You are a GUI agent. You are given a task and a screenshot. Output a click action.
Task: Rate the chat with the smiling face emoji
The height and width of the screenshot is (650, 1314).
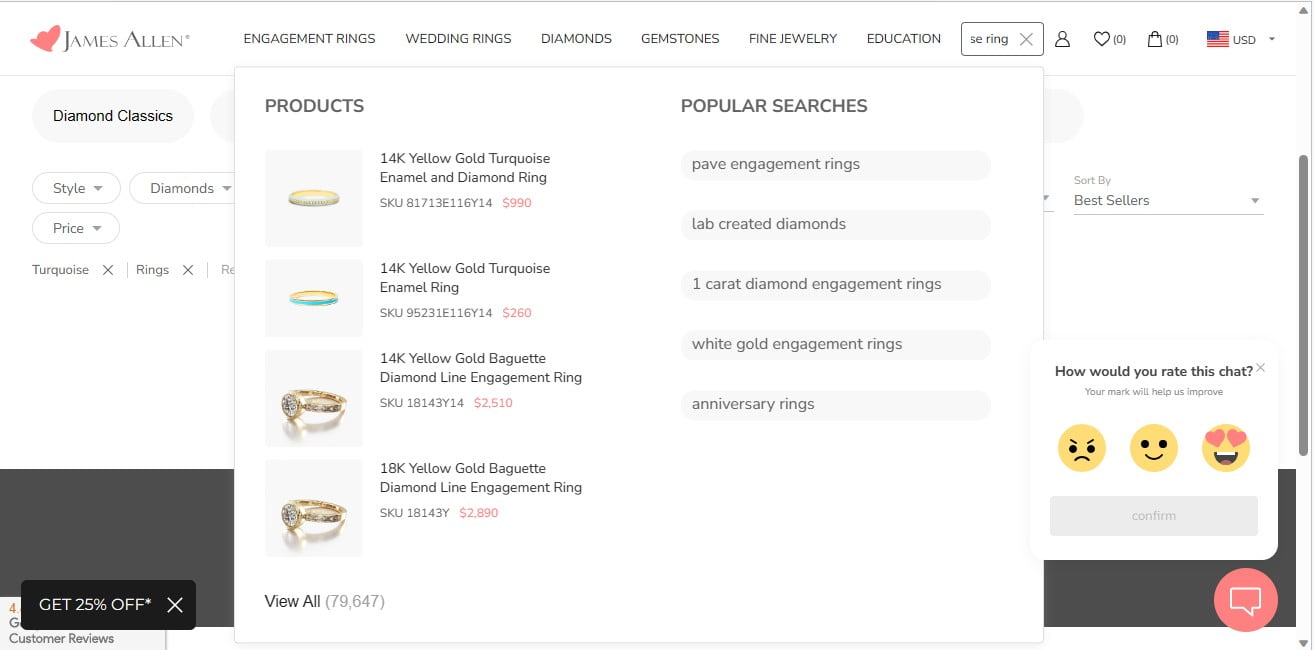[x=1154, y=448]
